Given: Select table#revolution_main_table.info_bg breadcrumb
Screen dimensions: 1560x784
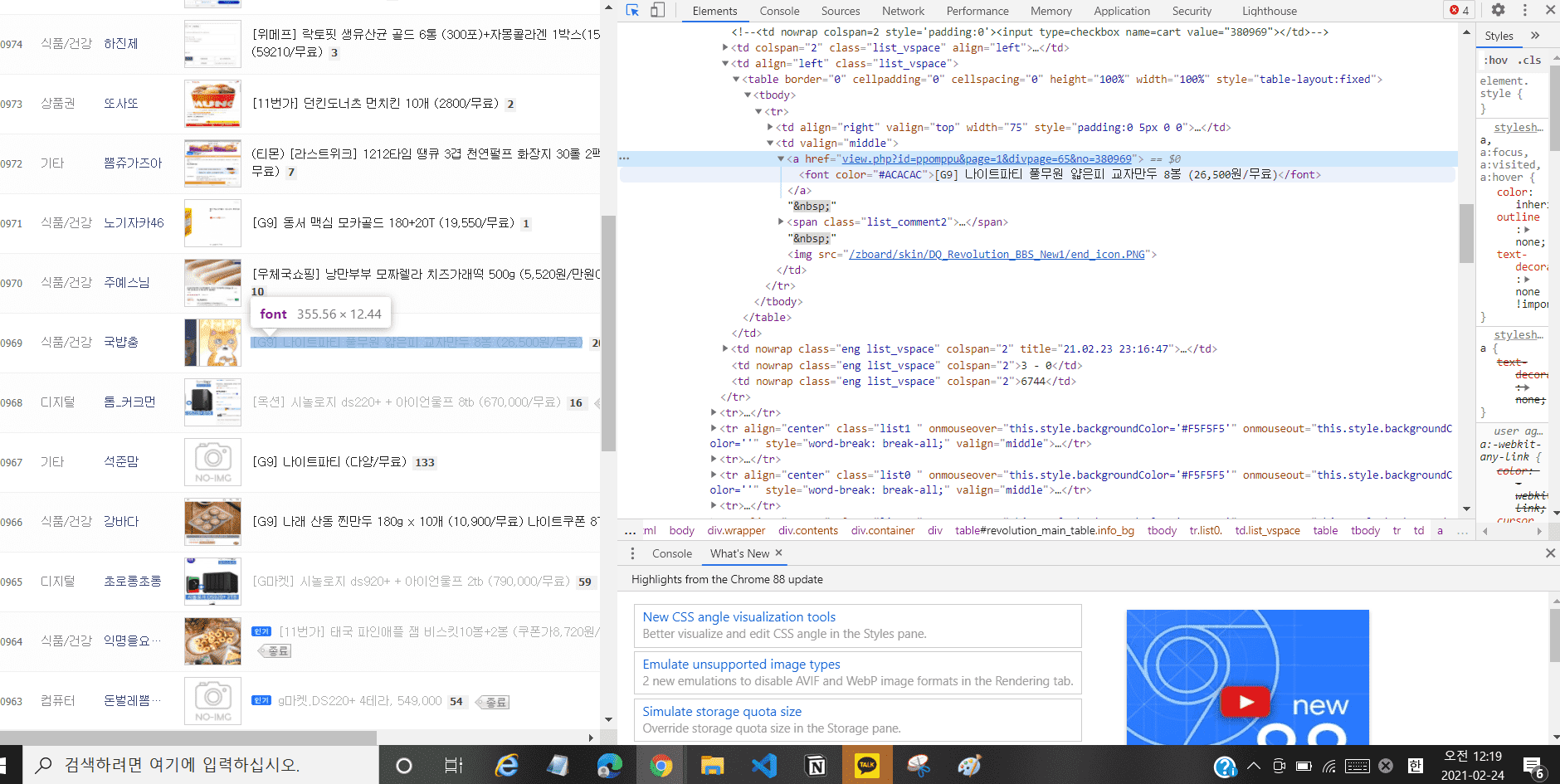Looking at the screenshot, I should tap(1044, 531).
